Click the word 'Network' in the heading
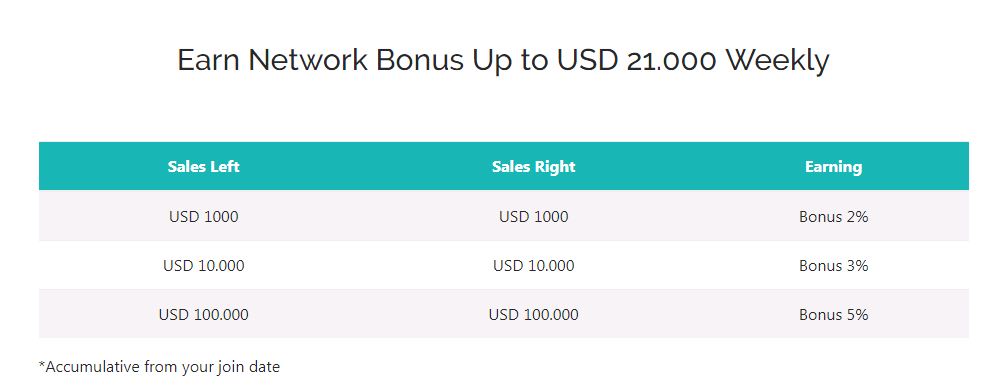This screenshot has width=995, height=392. 308,61
